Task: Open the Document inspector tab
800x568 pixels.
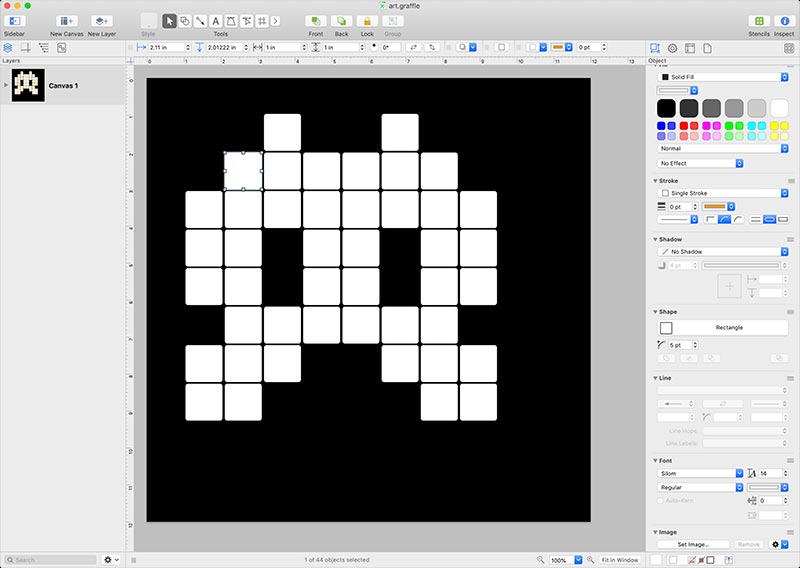Action: tap(707, 48)
